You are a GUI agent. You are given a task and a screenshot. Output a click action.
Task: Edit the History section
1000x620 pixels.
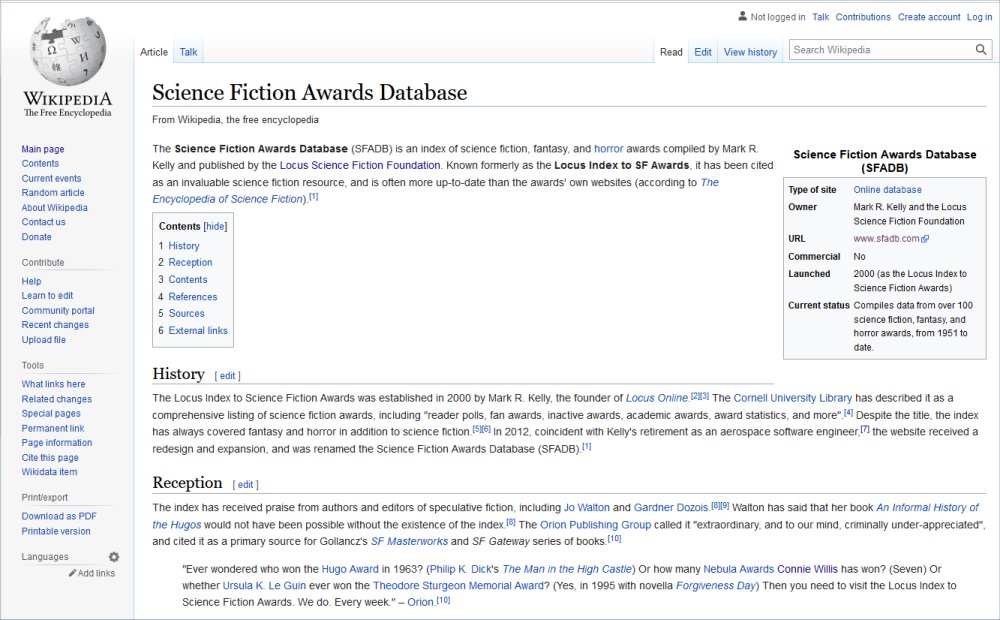tap(228, 376)
